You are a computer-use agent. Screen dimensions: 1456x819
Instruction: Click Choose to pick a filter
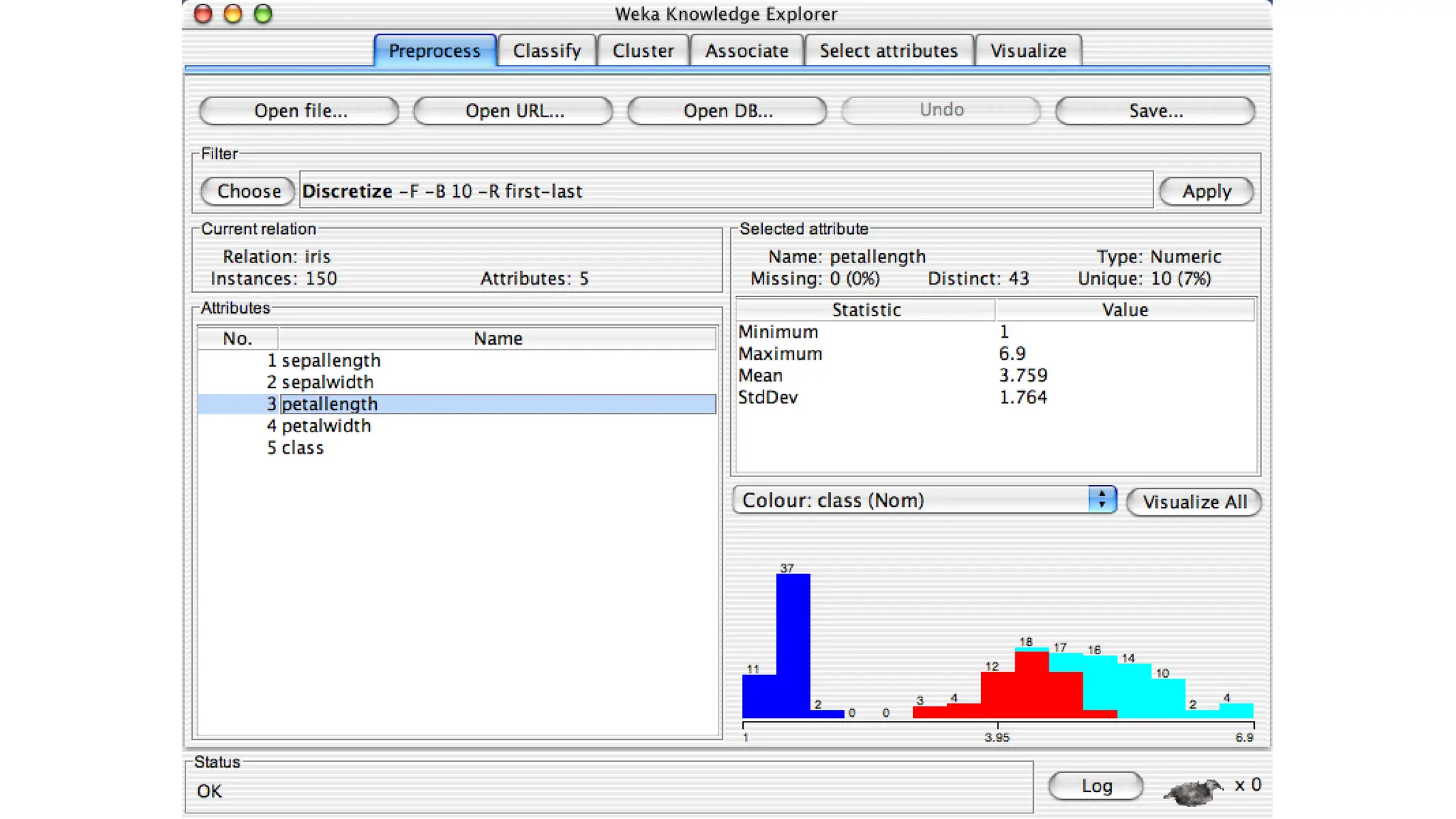pyautogui.click(x=248, y=191)
